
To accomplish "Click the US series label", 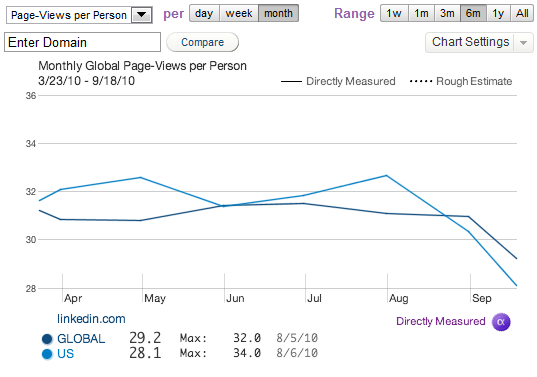I will point(65,354).
